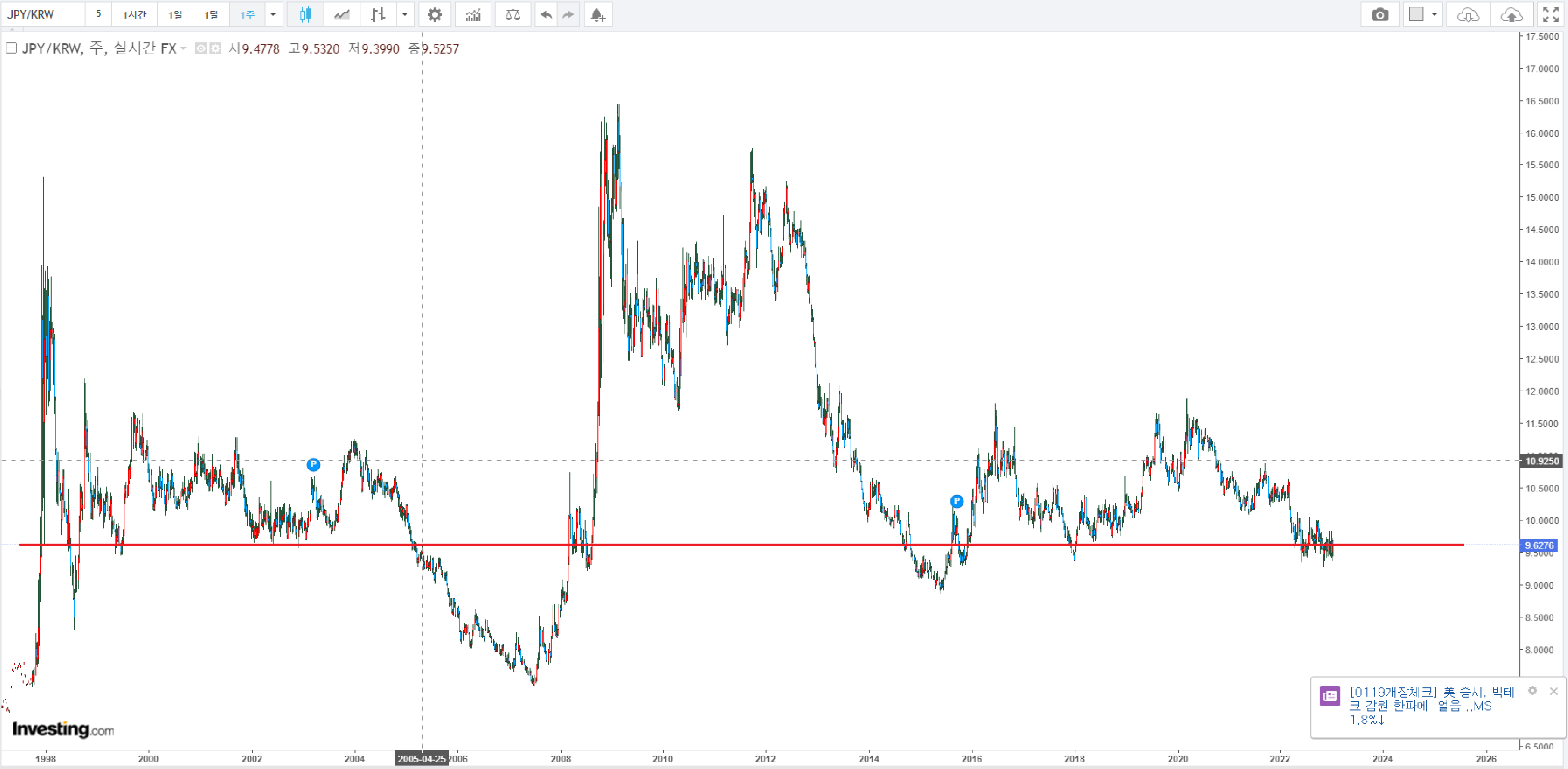
Task: Click the layout square swatch
Action: 1417,14
